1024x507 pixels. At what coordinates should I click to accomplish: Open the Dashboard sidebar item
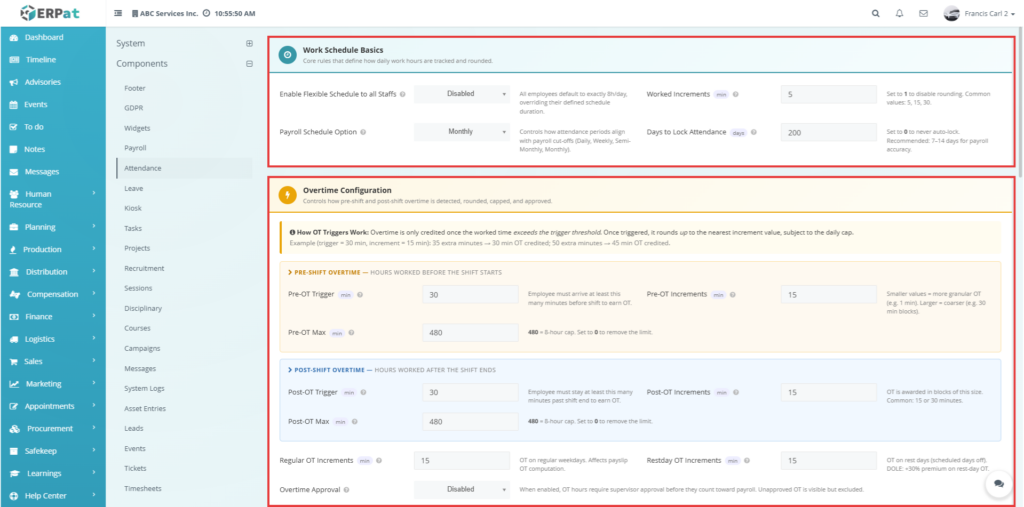tap(44, 38)
